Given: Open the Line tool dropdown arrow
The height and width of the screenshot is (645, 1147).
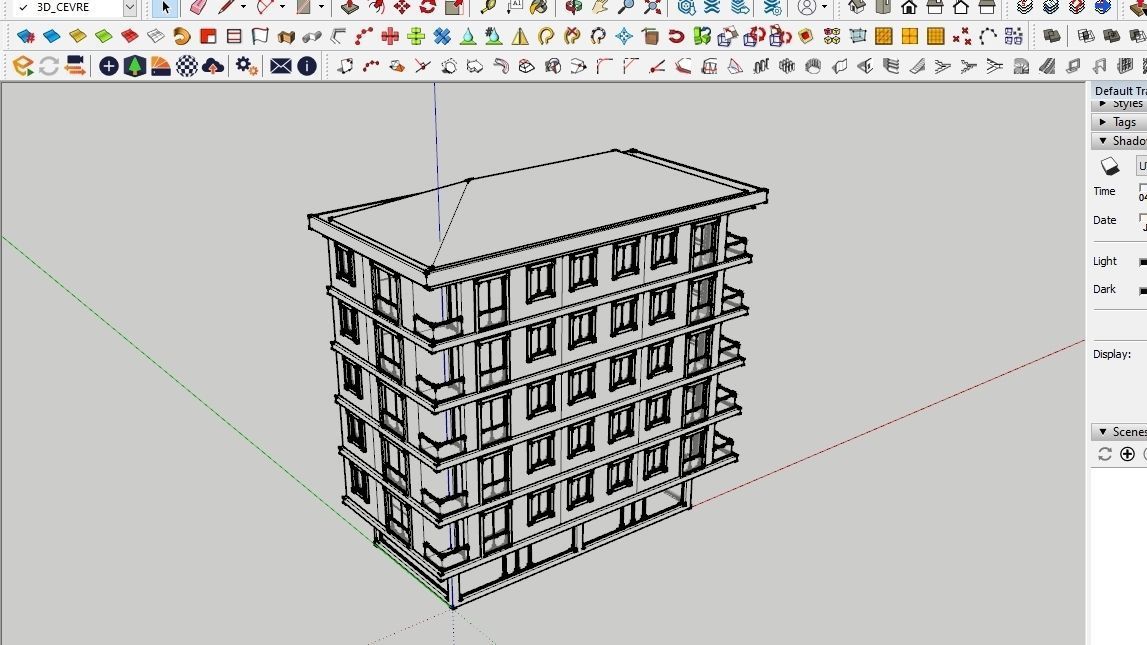Looking at the screenshot, I should point(244,7).
